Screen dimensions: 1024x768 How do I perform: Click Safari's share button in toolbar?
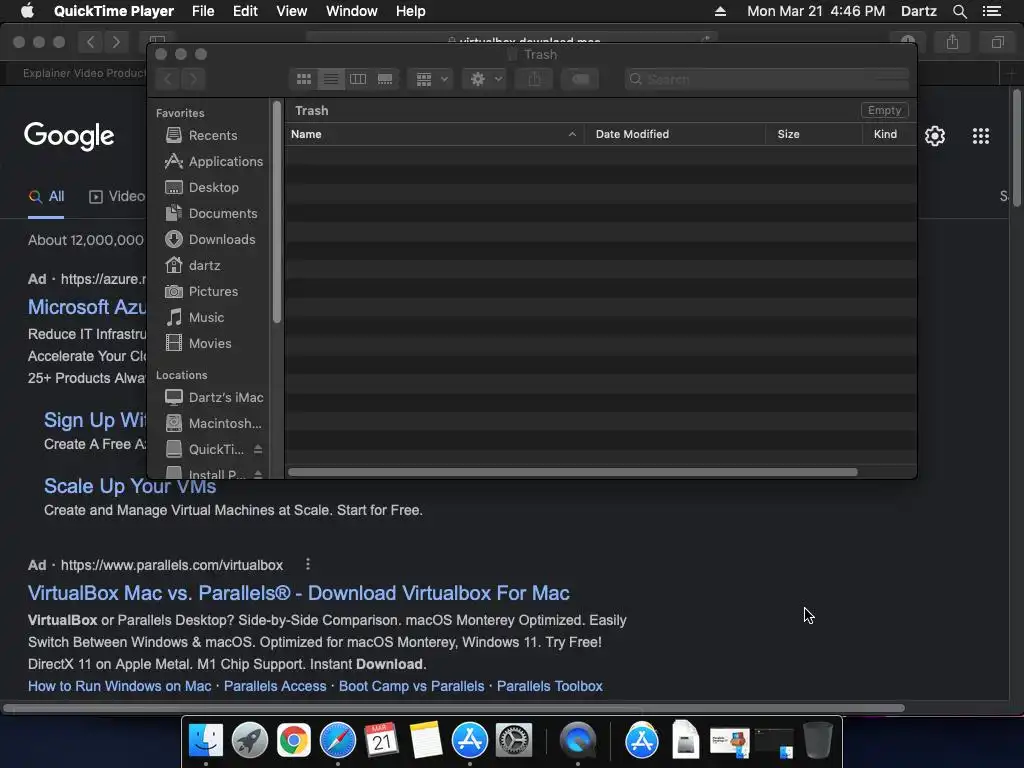(x=953, y=42)
